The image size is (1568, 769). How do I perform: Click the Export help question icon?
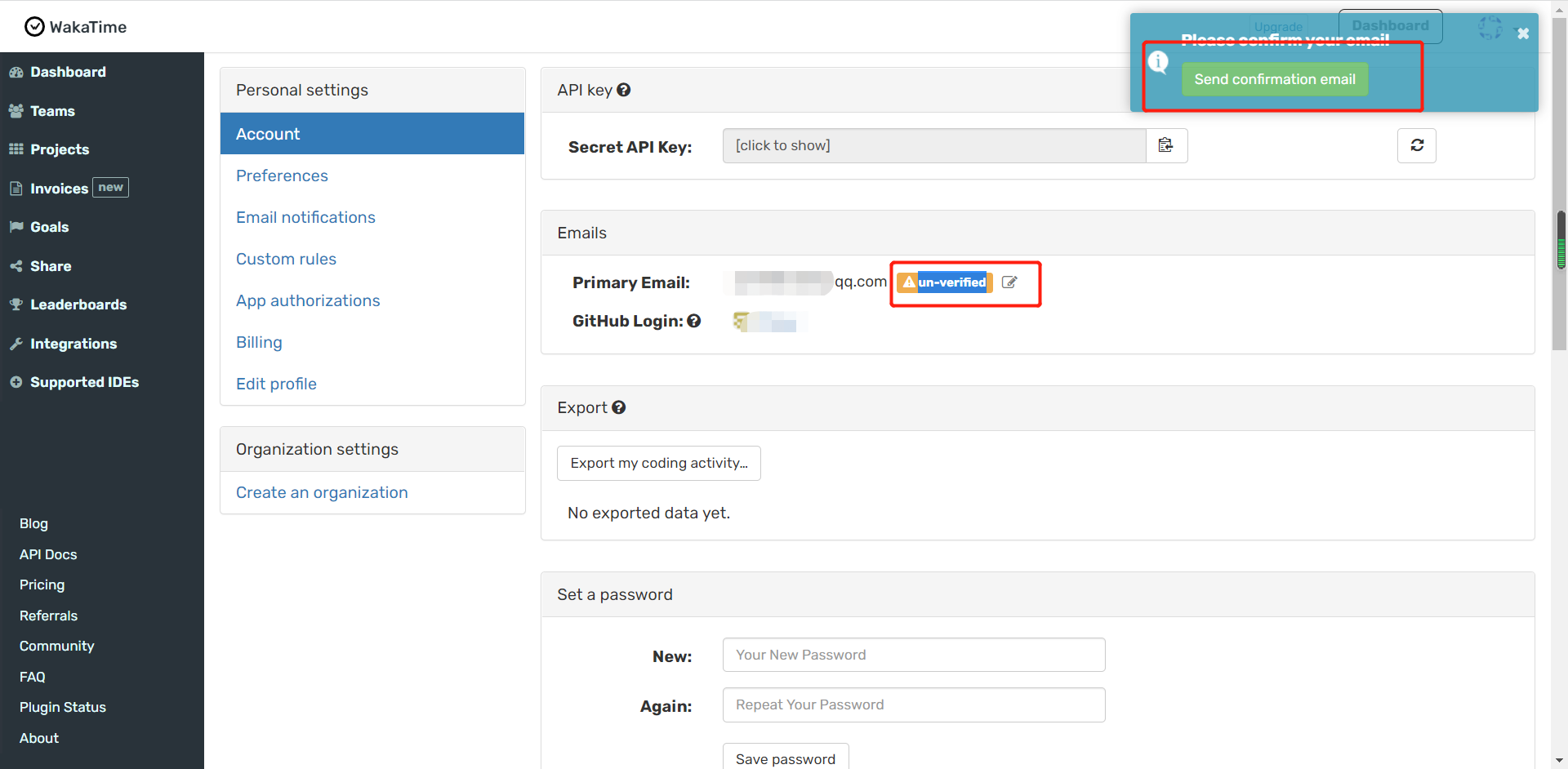point(619,407)
